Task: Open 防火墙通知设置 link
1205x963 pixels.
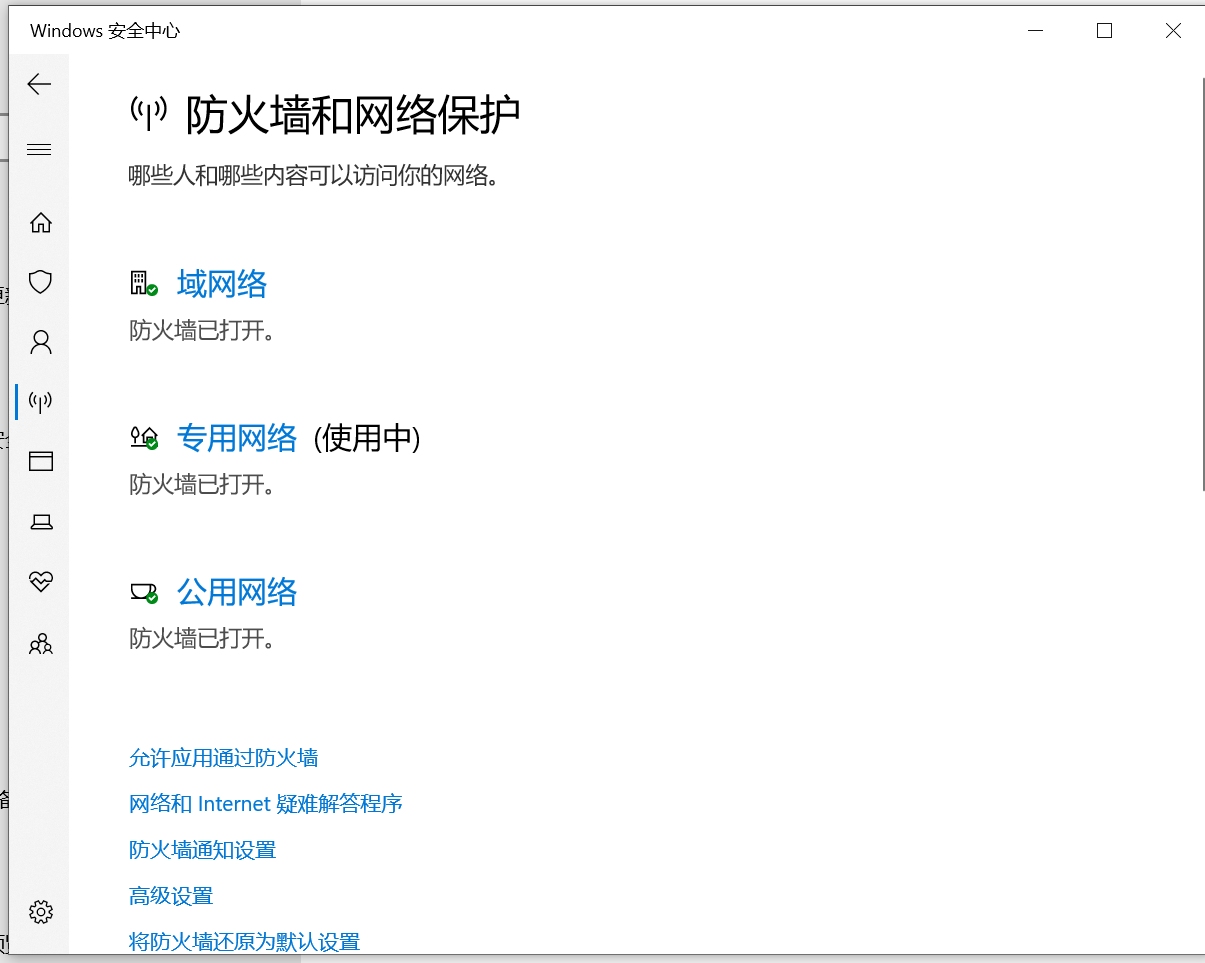Action: click(203, 850)
